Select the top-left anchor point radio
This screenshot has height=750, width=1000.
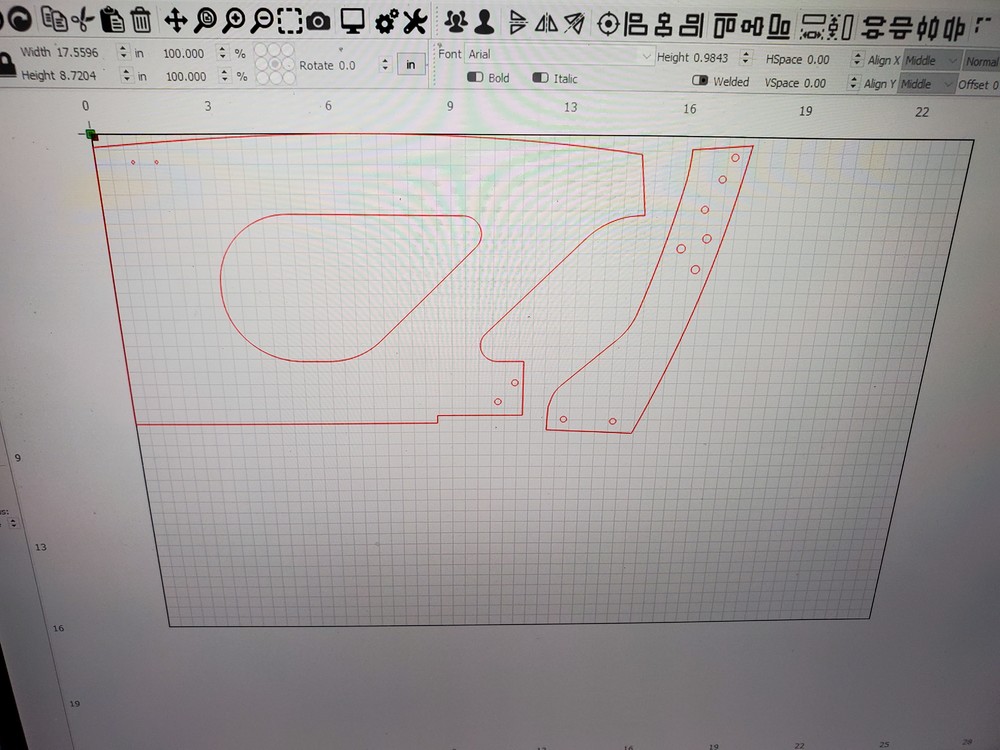point(261,50)
